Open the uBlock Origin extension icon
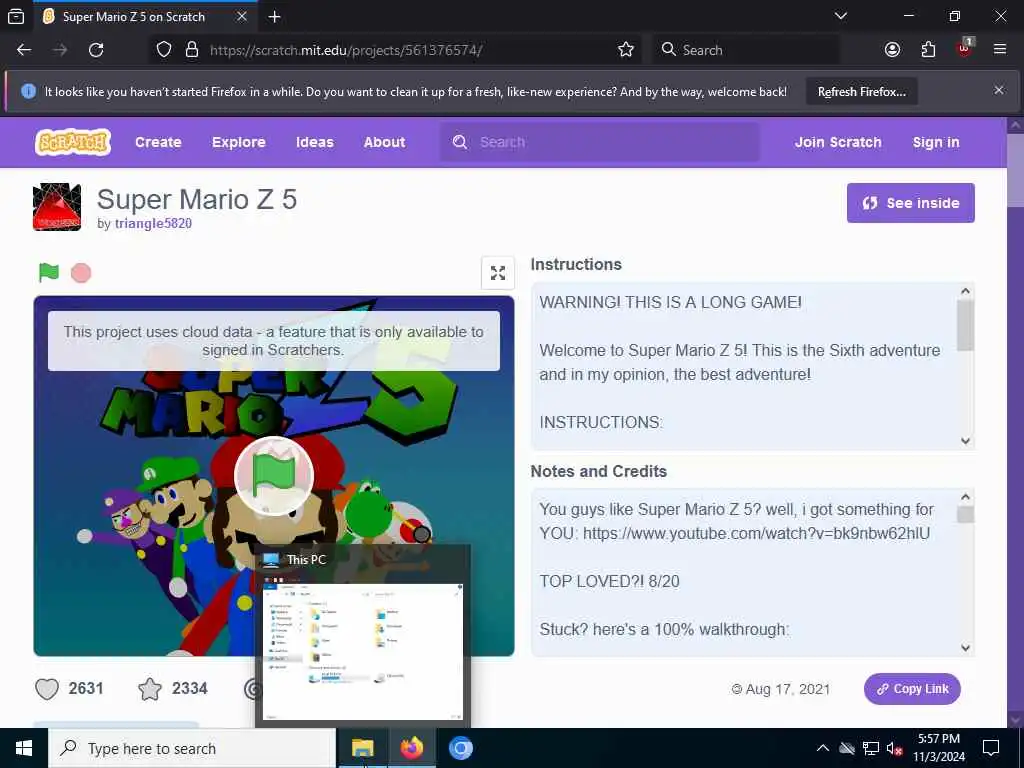 [x=965, y=48]
